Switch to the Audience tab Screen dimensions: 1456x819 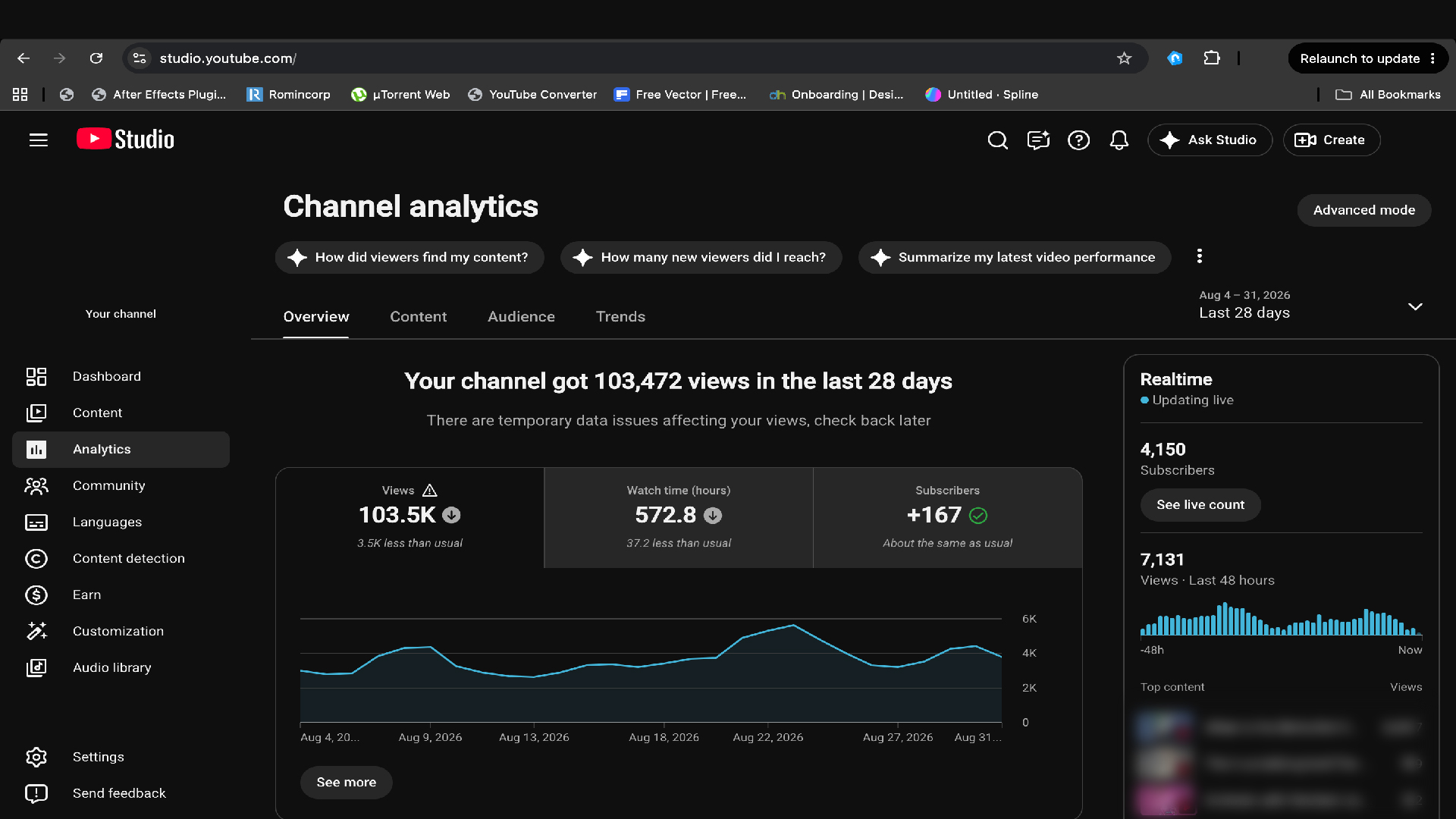point(521,317)
